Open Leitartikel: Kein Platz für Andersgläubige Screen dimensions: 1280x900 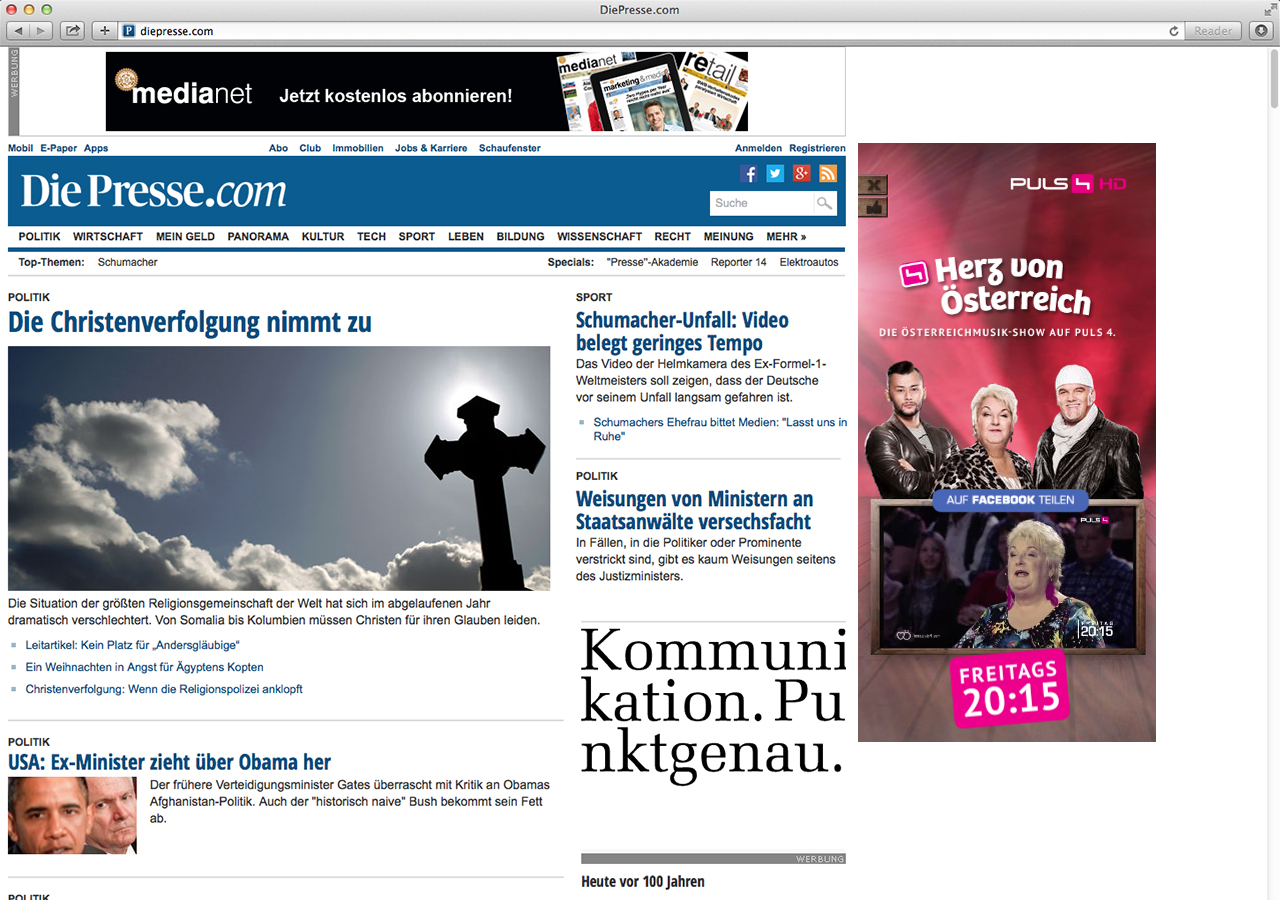pyautogui.click(x=133, y=645)
